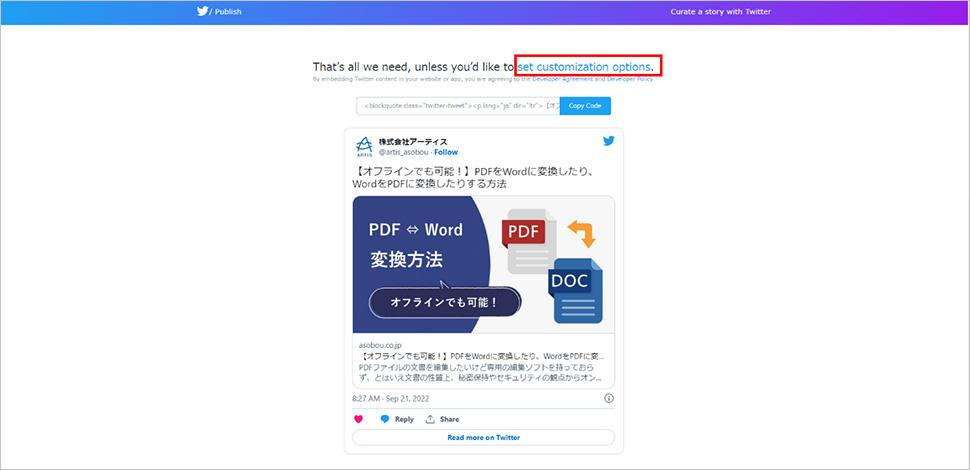Click the Artis company avatar logo
970x470 pixels.
364,147
